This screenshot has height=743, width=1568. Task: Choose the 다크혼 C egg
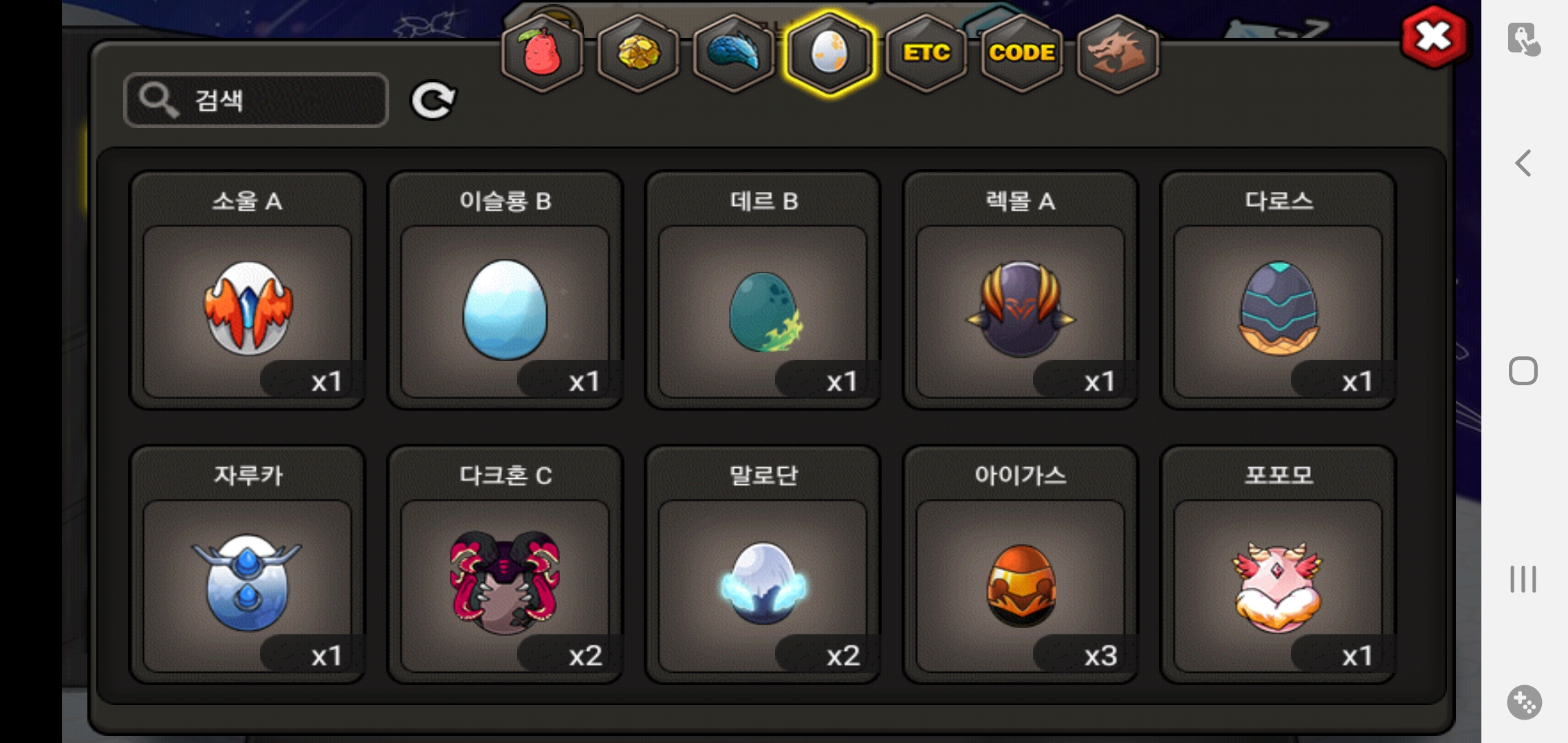click(505, 565)
